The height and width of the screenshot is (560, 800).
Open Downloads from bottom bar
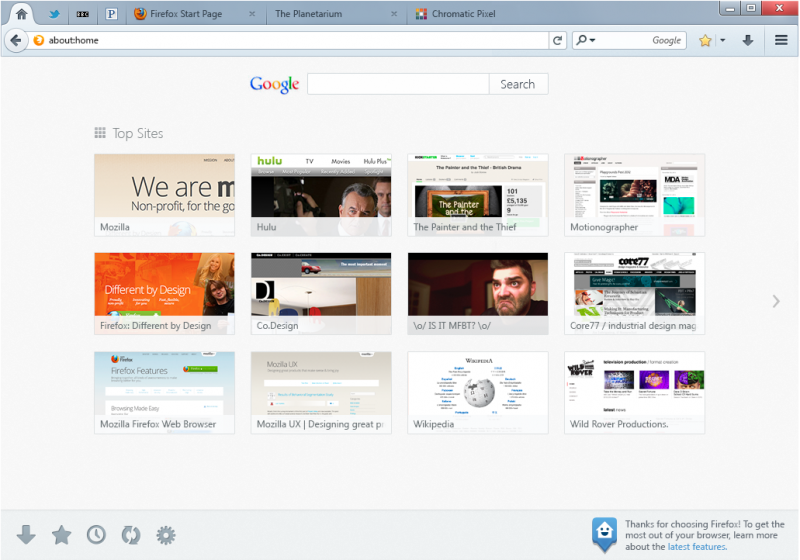click(26, 534)
